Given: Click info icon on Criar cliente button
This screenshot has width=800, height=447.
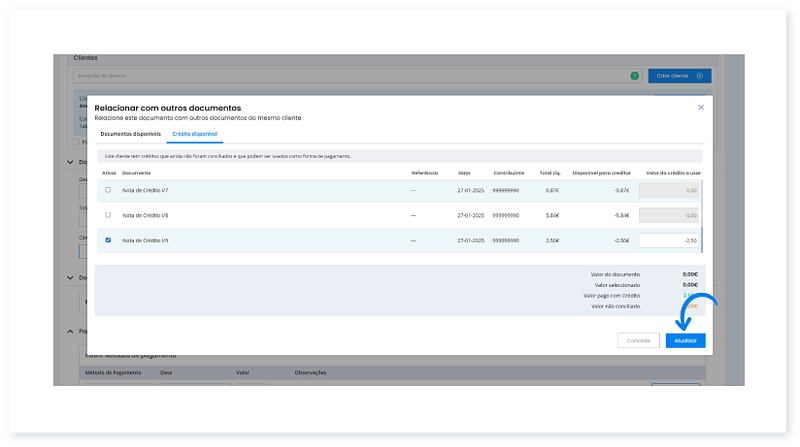Looking at the screenshot, I should point(699,76).
